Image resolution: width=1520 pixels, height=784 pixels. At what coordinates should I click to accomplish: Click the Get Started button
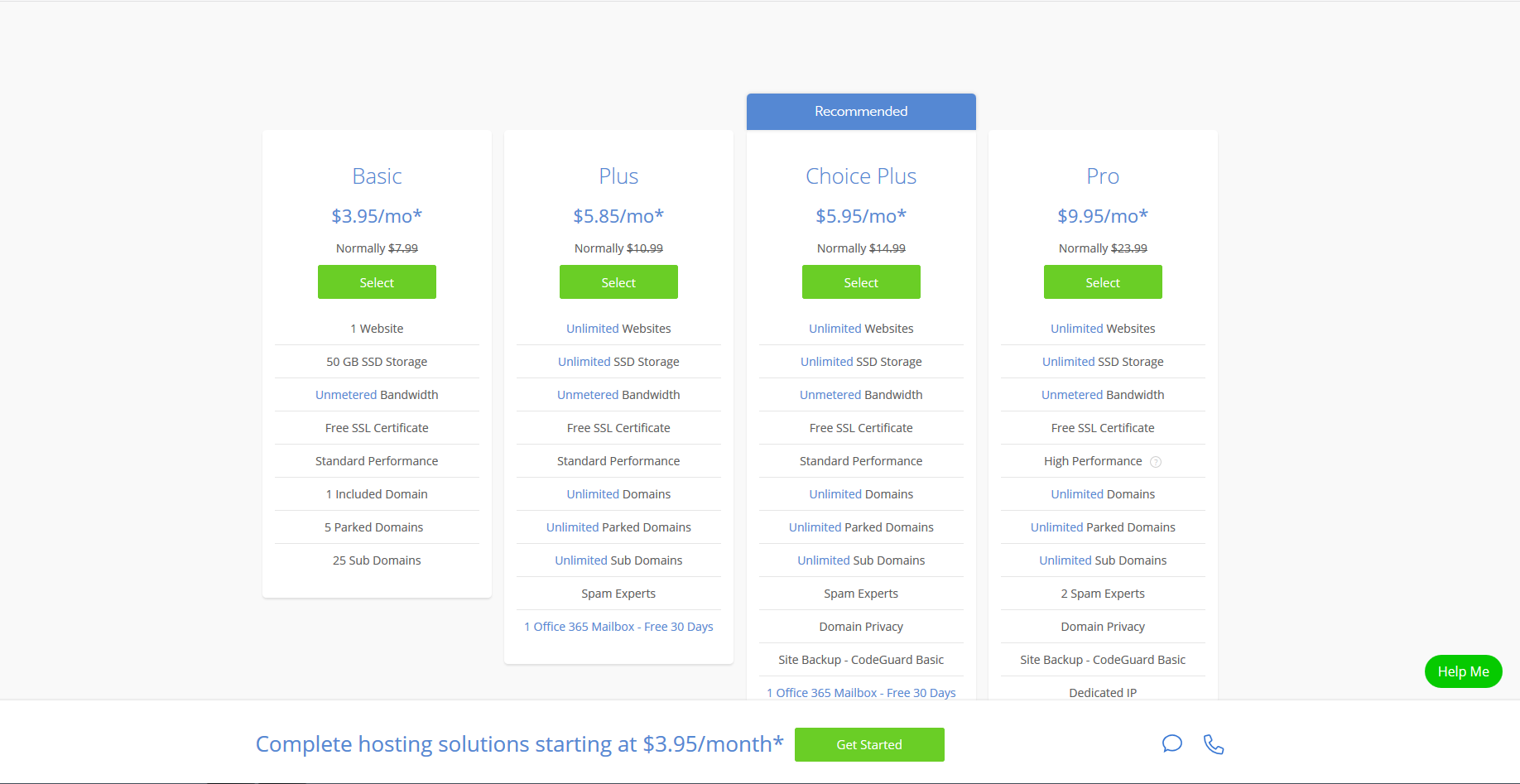tap(869, 744)
